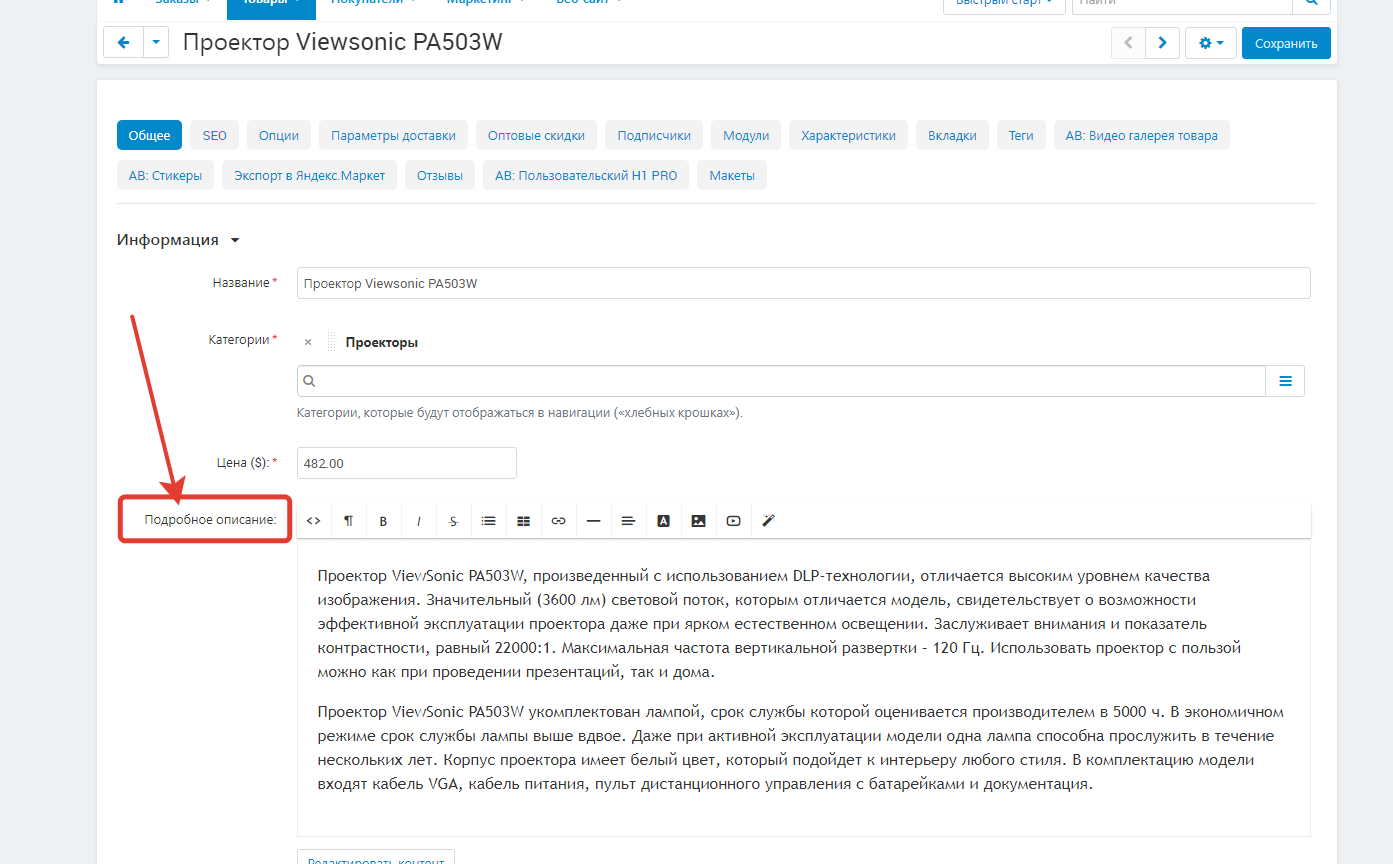Open AB: Пользовательский H1 PRO tab

click(586, 176)
